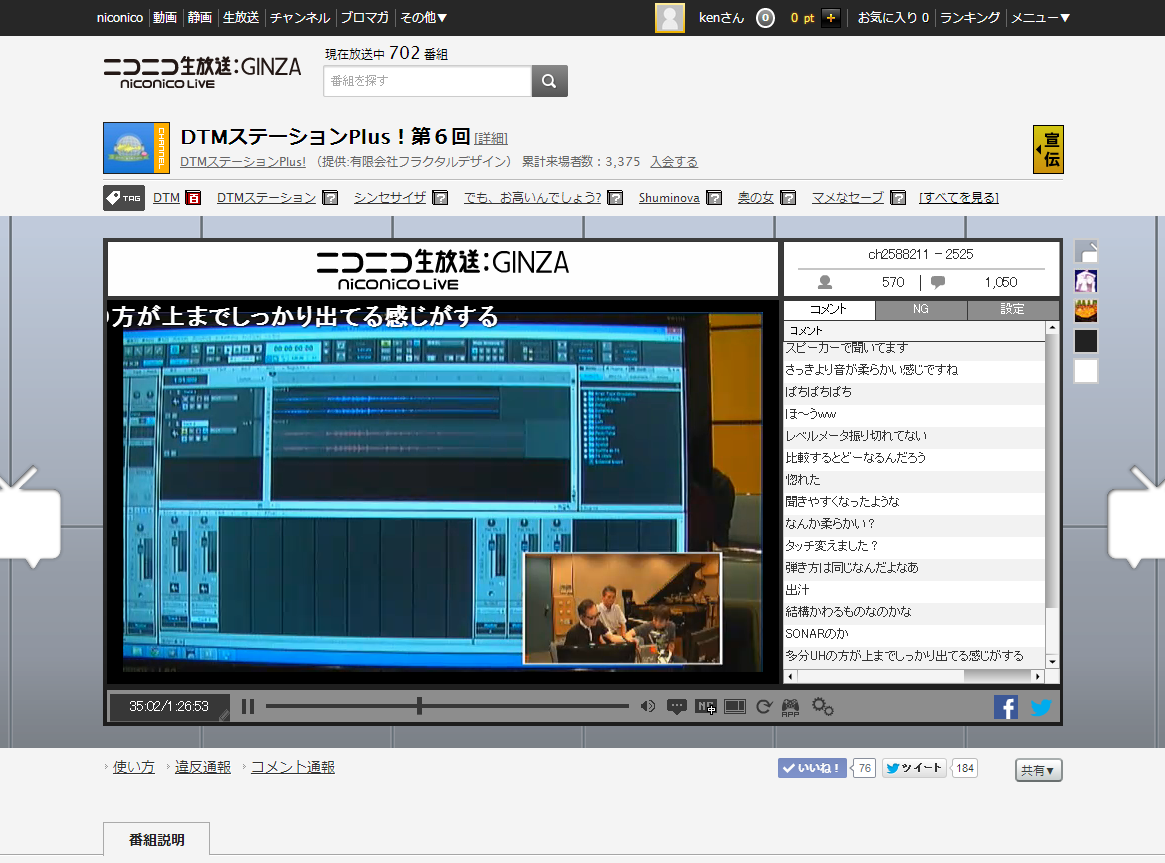This screenshot has height=863, width=1165.
Task: Open dictionary icon beside DTMステーション tag
Action: click(331, 198)
